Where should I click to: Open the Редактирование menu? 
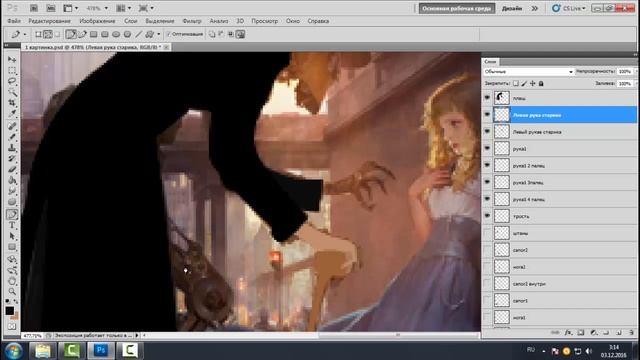click(x=49, y=21)
